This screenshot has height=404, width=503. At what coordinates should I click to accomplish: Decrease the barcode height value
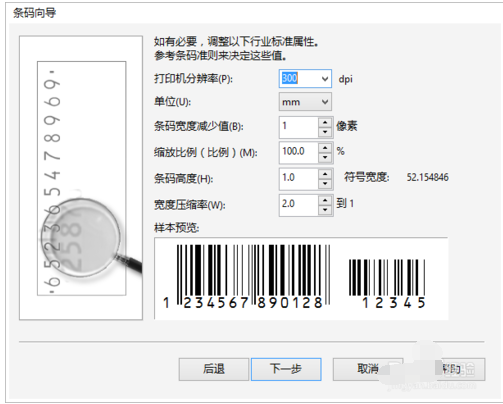325,184
